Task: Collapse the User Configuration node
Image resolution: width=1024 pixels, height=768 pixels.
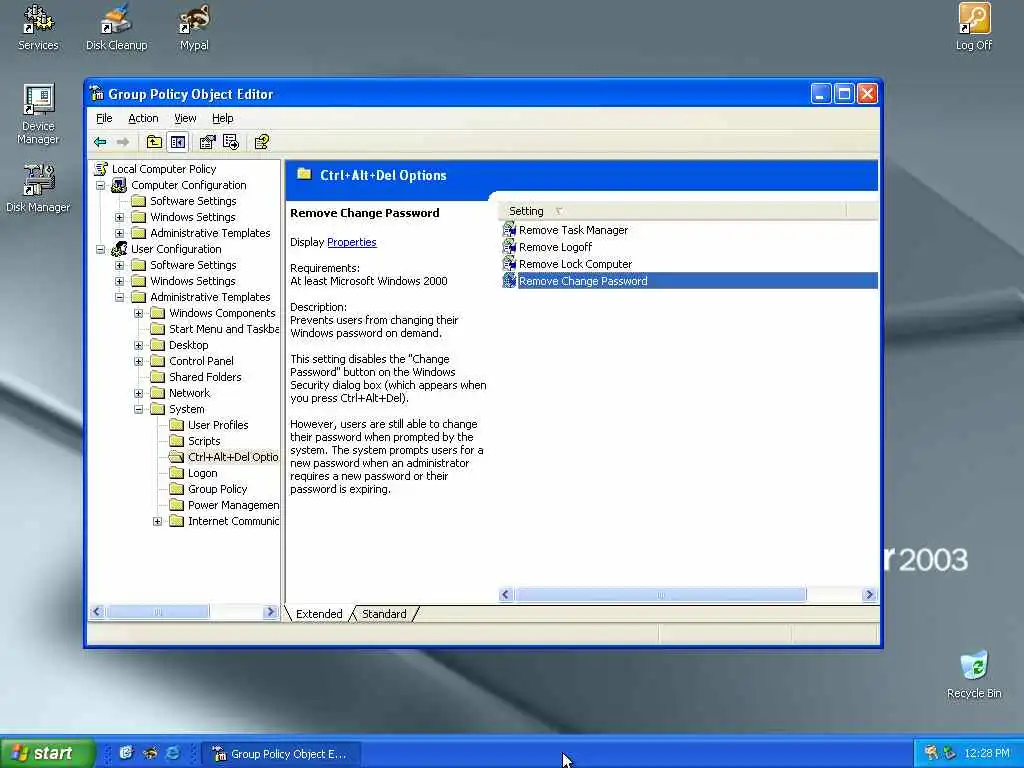Action: (101, 249)
